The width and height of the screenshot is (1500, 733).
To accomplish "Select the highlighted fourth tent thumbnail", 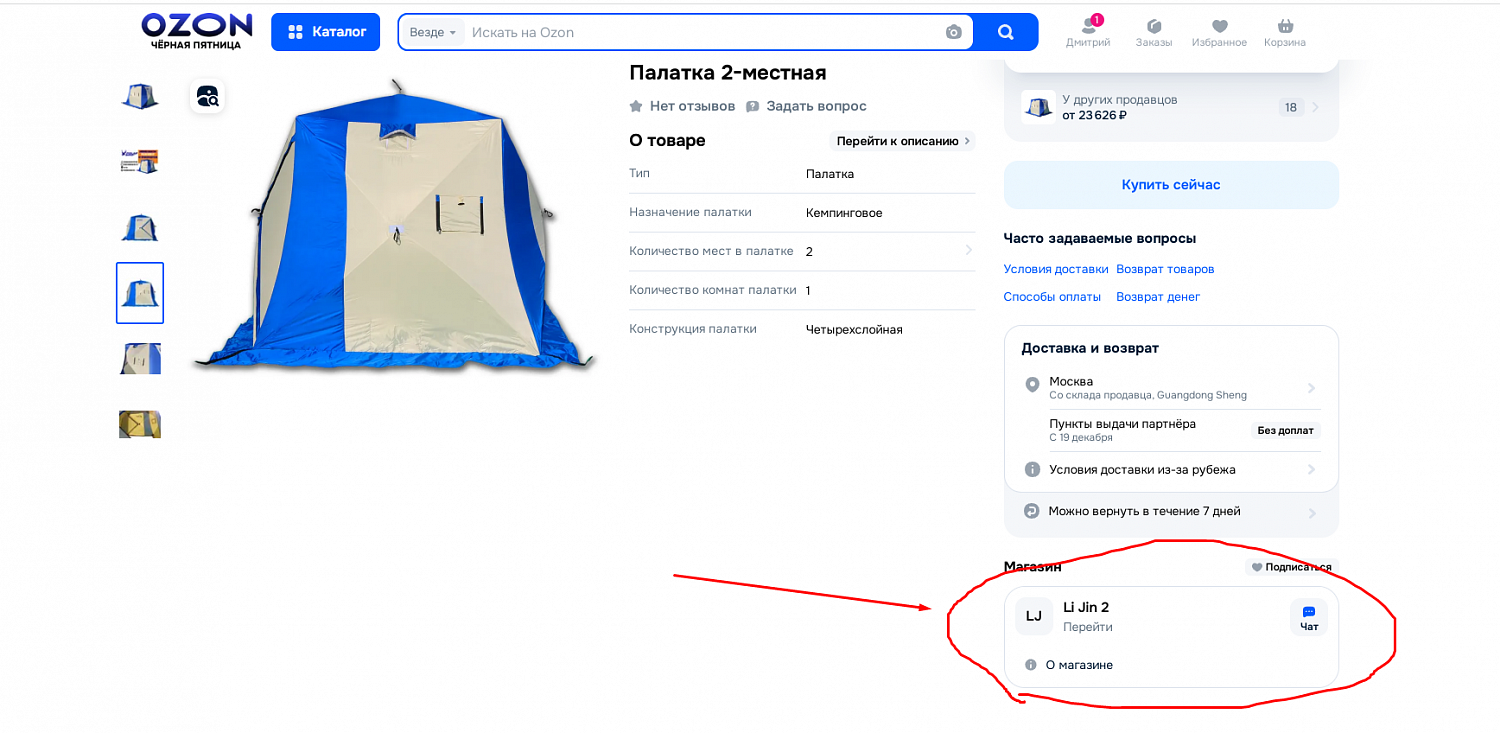I will [x=140, y=293].
